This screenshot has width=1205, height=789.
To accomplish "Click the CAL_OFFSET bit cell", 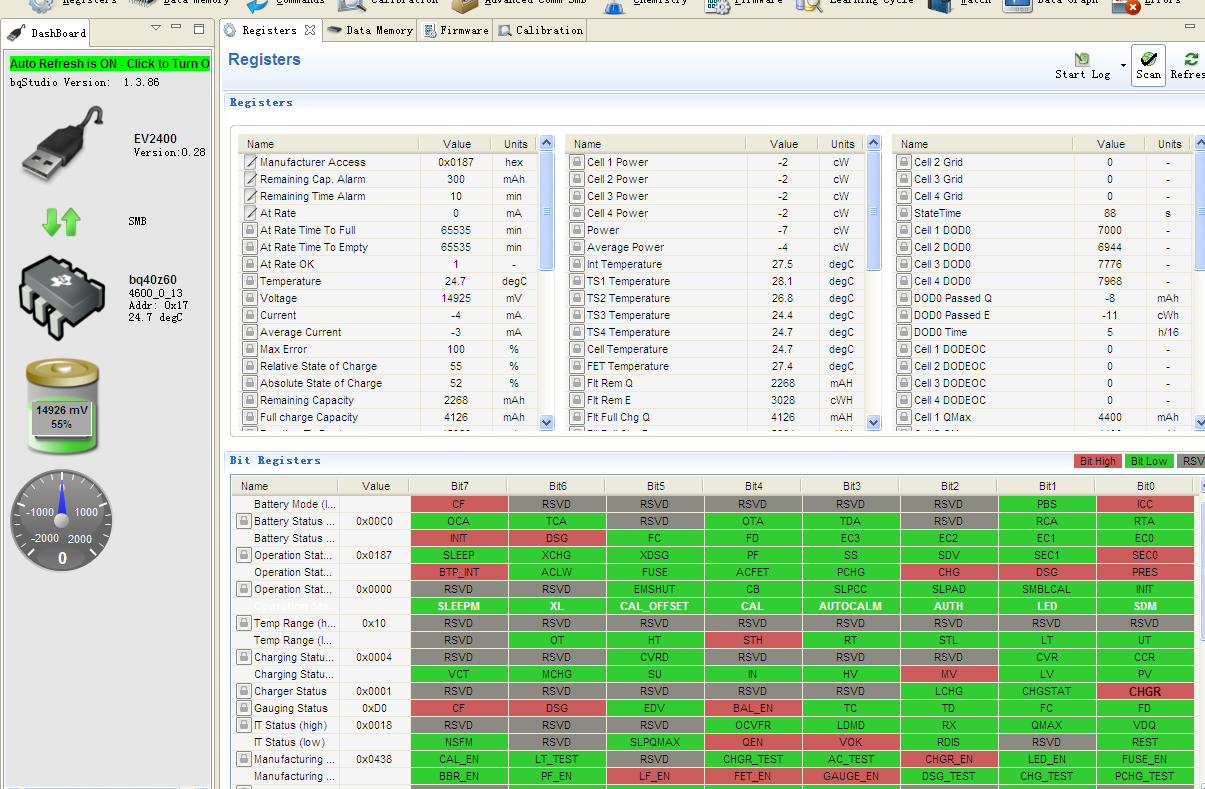I will (x=655, y=606).
